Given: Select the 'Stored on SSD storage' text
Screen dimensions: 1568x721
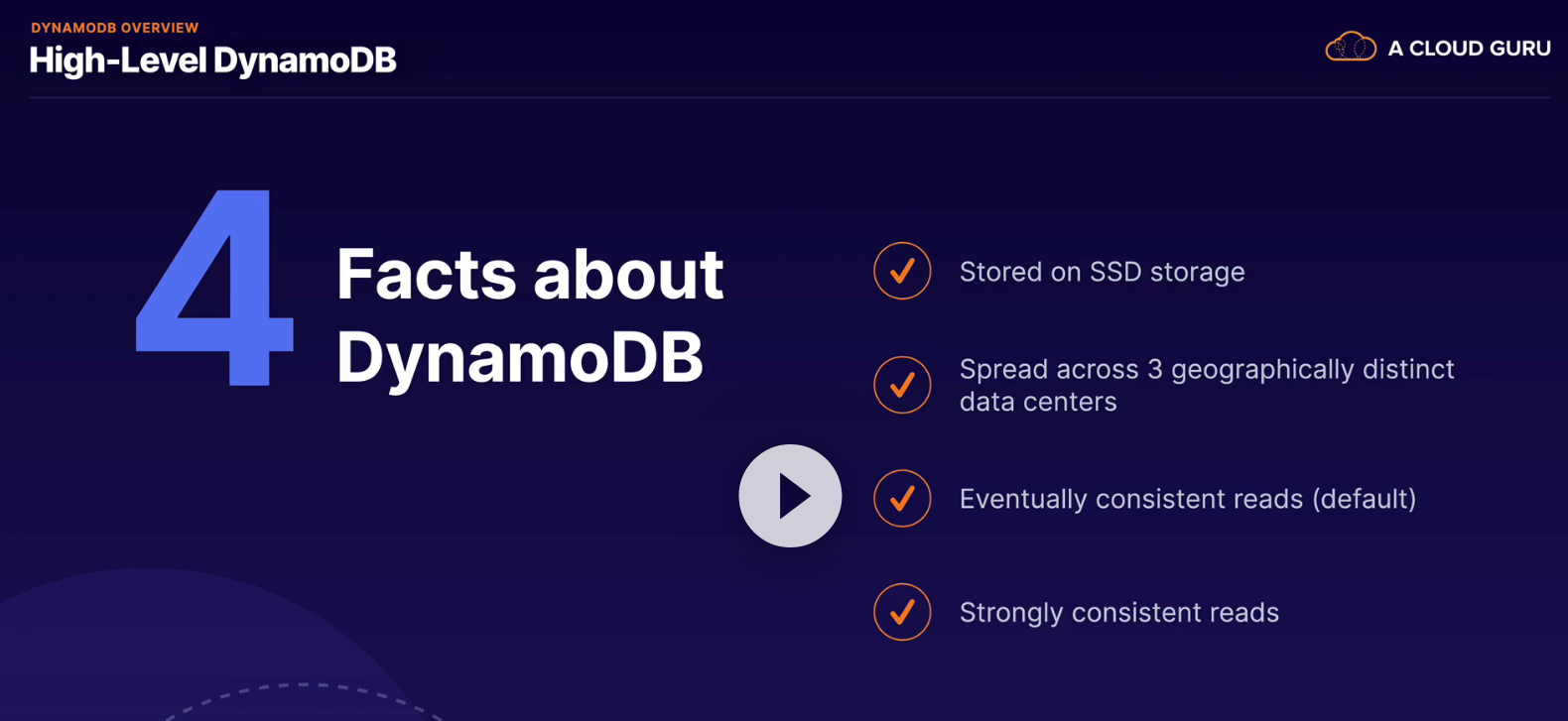Looking at the screenshot, I should (x=1102, y=272).
